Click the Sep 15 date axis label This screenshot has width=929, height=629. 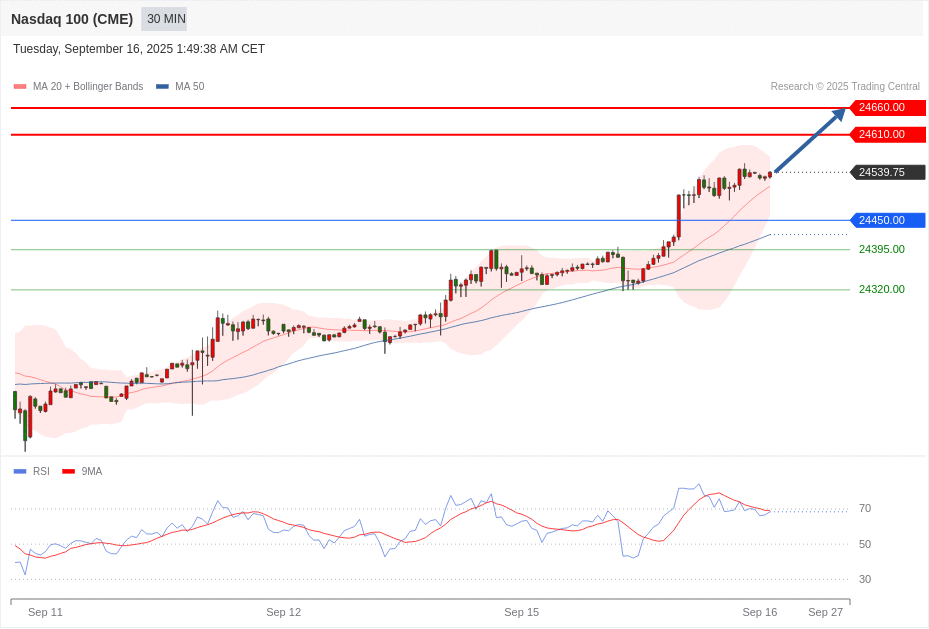[x=521, y=612]
